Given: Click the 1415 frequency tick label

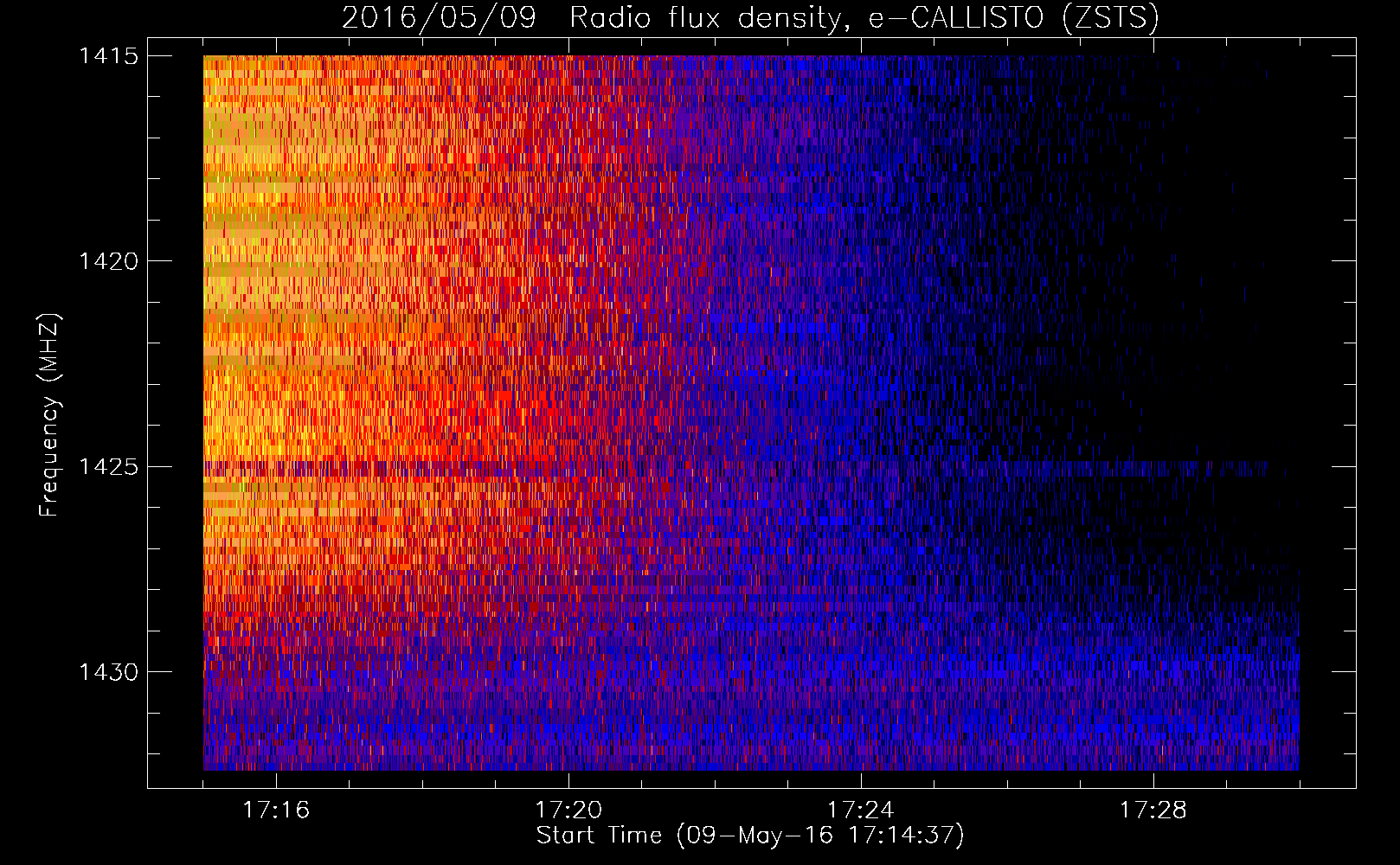Looking at the screenshot, I should [x=109, y=56].
